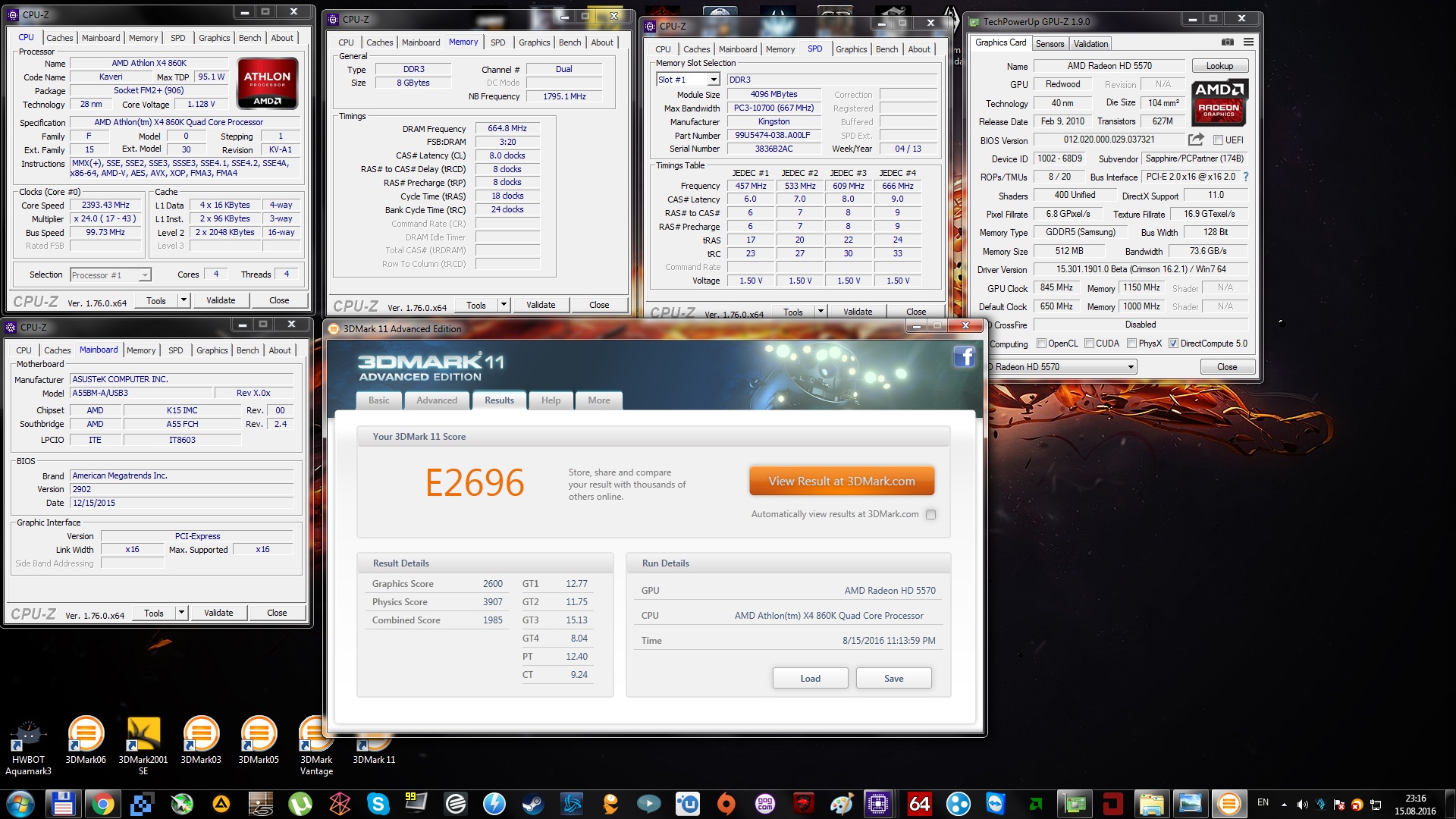The image size is (1456, 819).
Task: Select the 3DMark03 desktop icon
Action: pos(201,741)
